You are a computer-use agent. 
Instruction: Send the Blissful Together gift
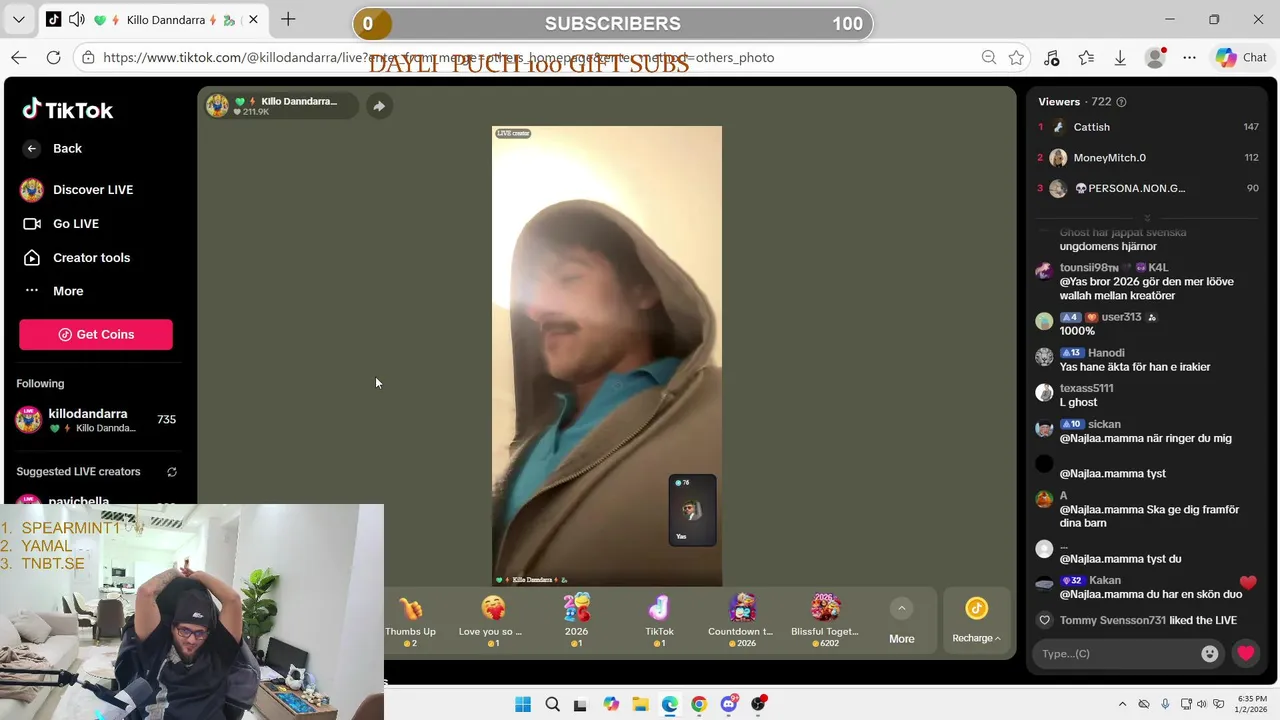coord(825,621)
